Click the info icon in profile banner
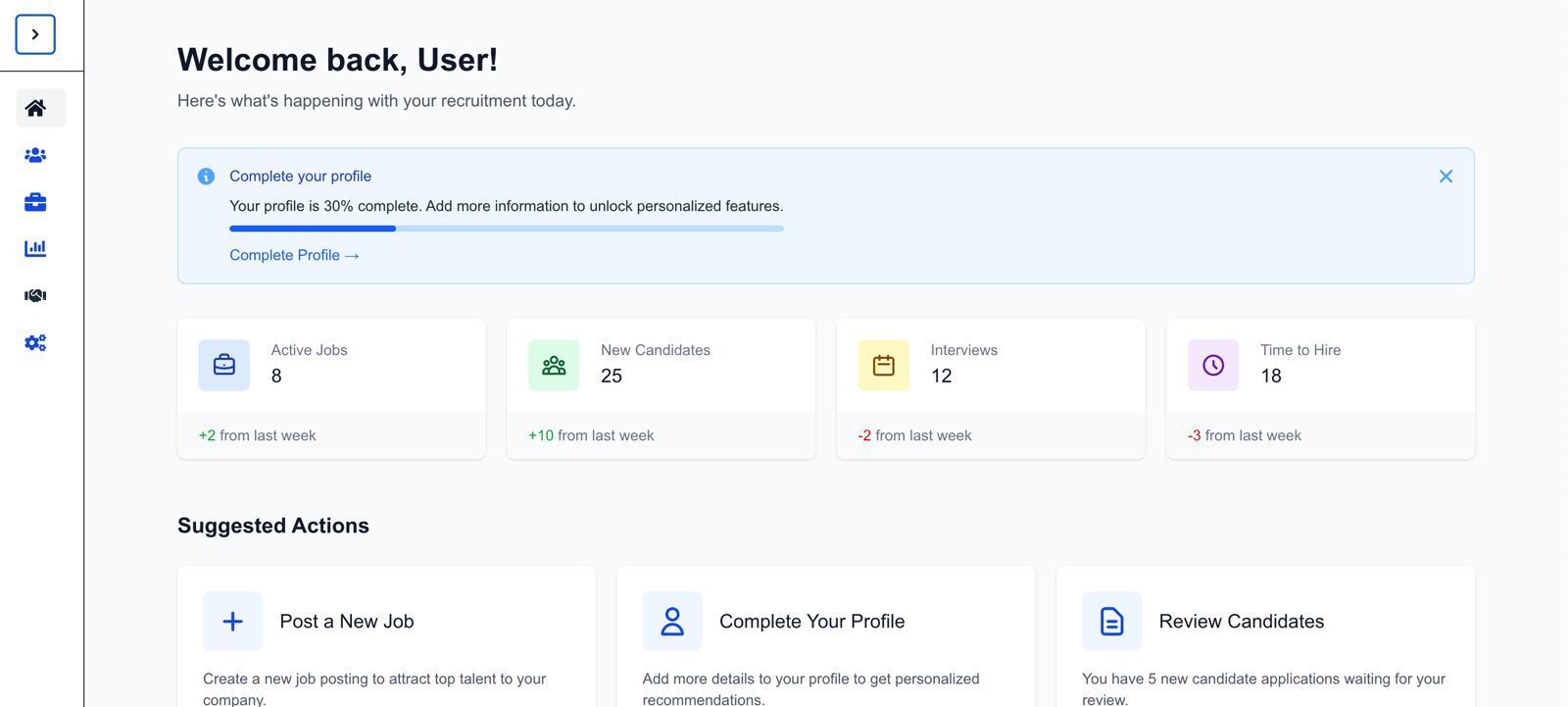The image size is (1568, 707). pos(206,177)
